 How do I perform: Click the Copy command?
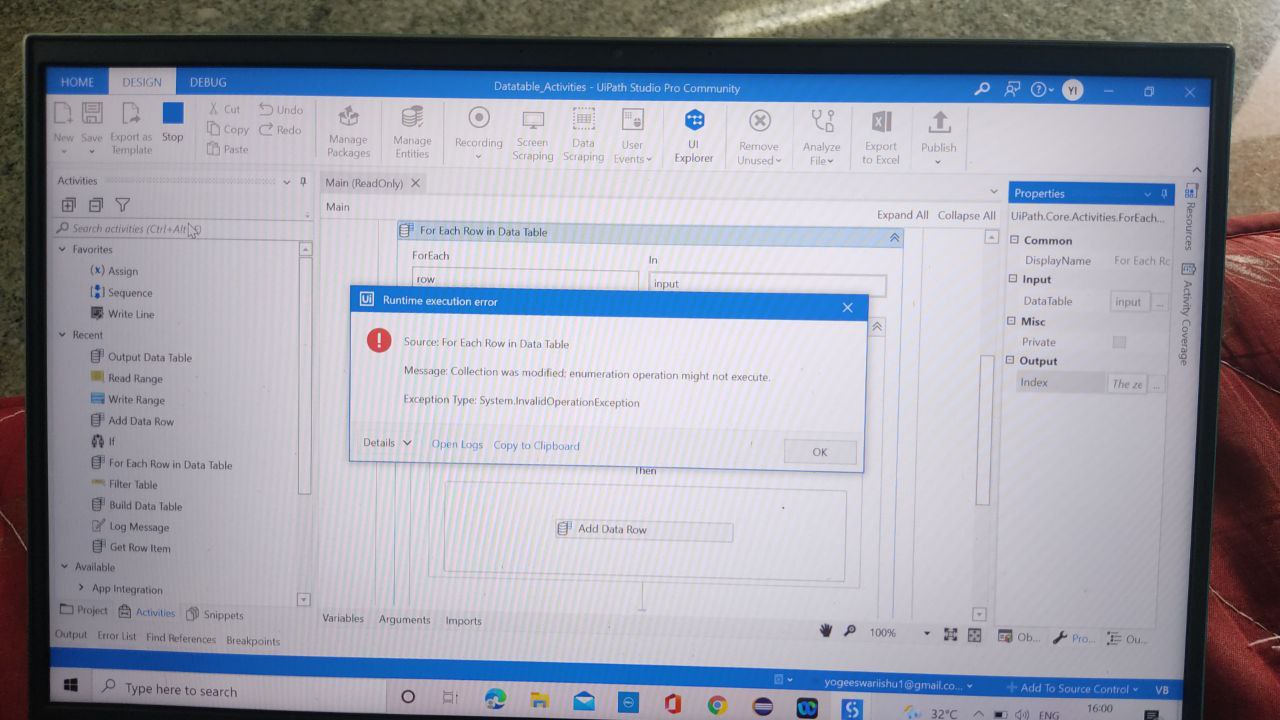(x=228, y=129)
